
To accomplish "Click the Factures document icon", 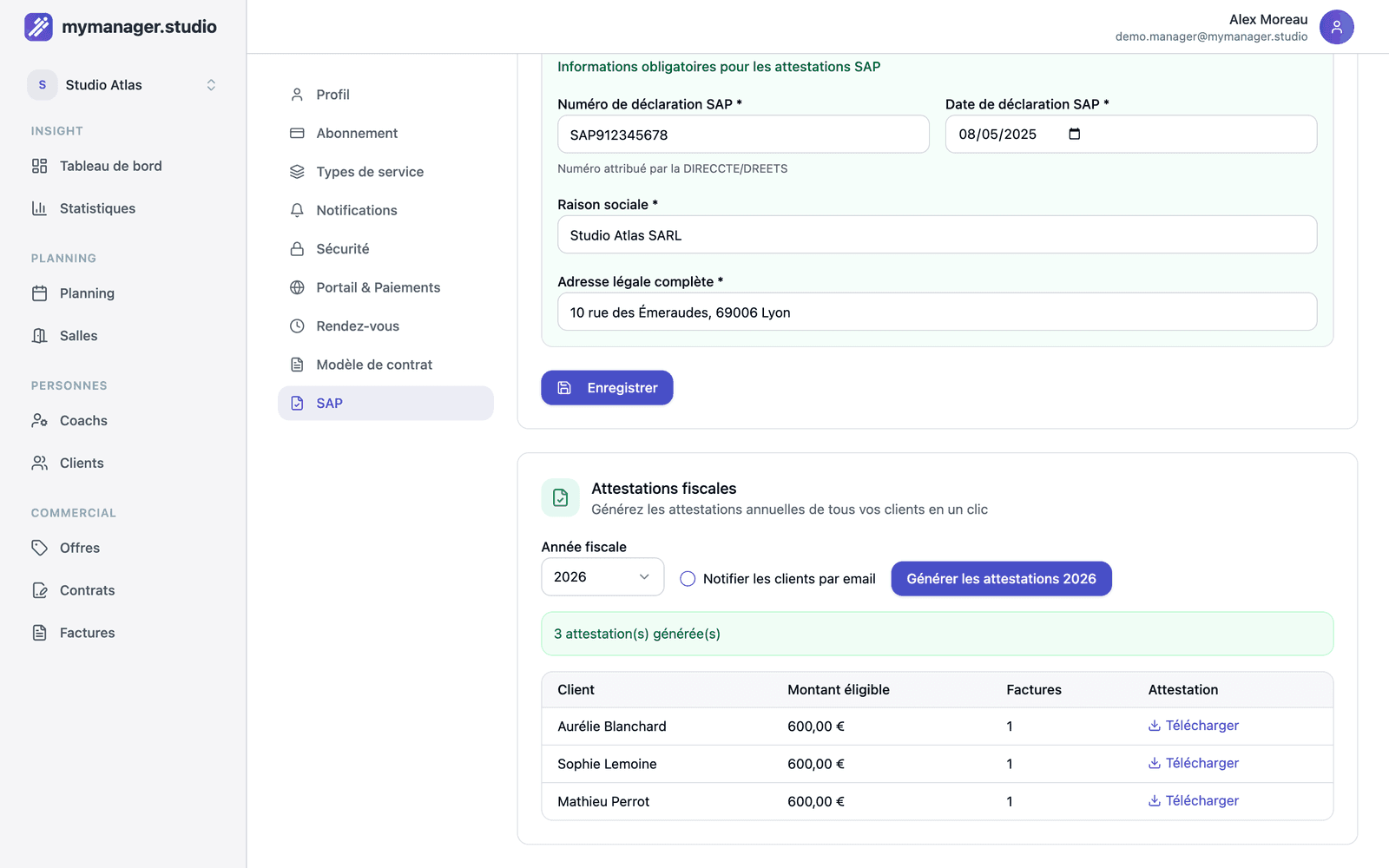I will pyautogui.click(x=39, y=633).
